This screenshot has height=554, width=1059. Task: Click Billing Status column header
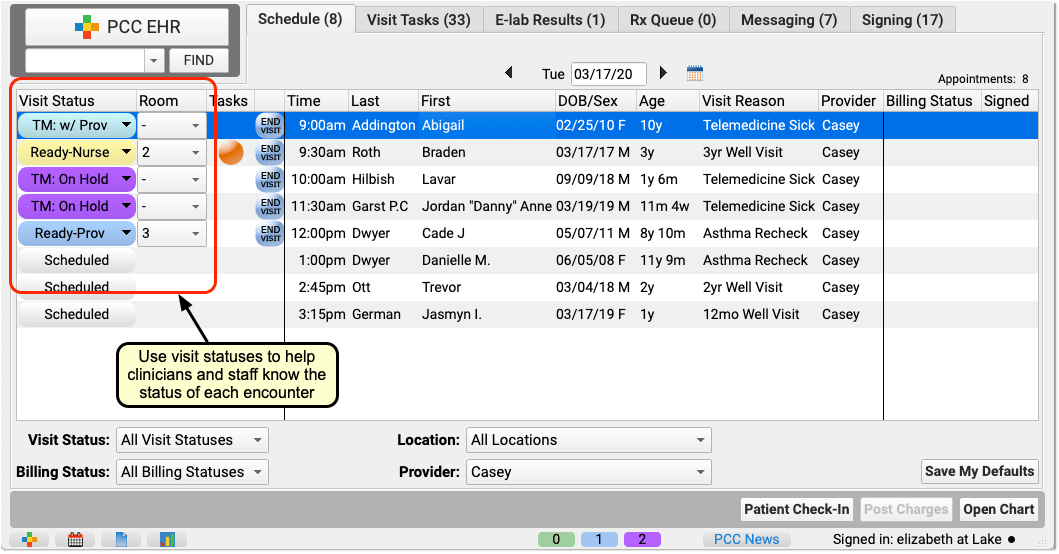click(x=932, y=101)
